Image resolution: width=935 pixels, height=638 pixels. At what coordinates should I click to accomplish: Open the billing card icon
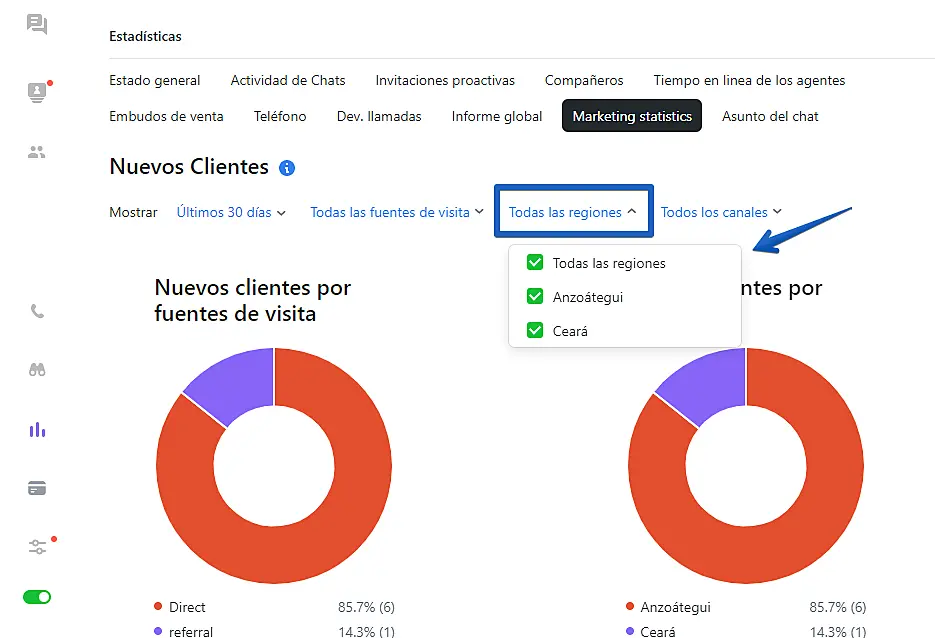tap(37, 489)
